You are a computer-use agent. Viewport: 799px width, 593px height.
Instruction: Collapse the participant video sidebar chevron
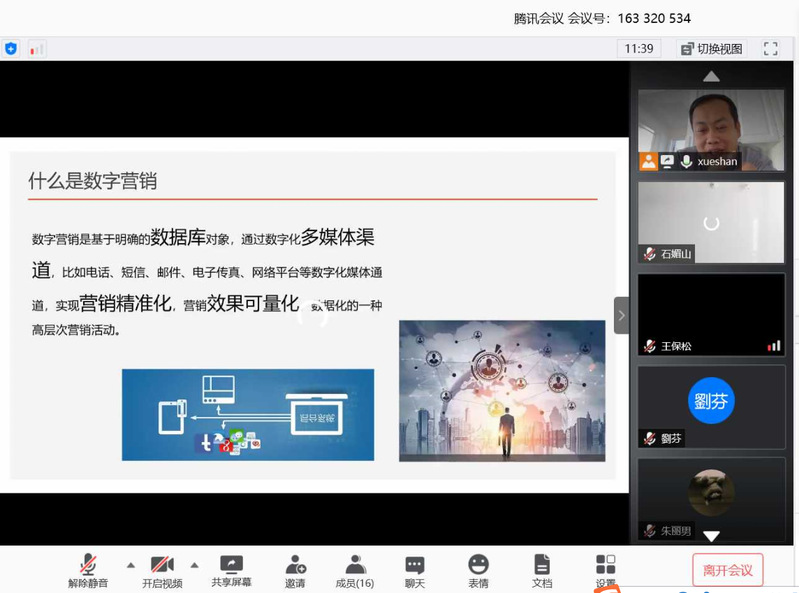click(x=621, y=315)
